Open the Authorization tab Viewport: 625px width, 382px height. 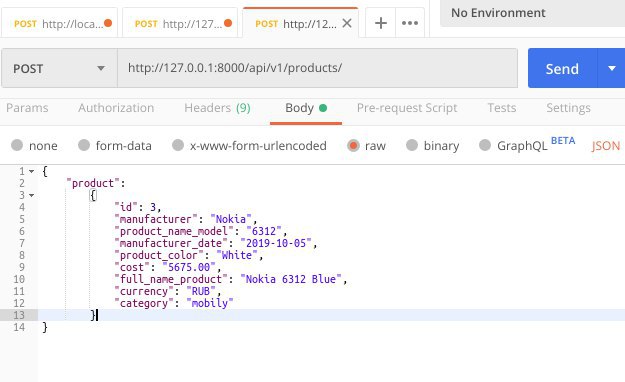[x=116, y=108]
